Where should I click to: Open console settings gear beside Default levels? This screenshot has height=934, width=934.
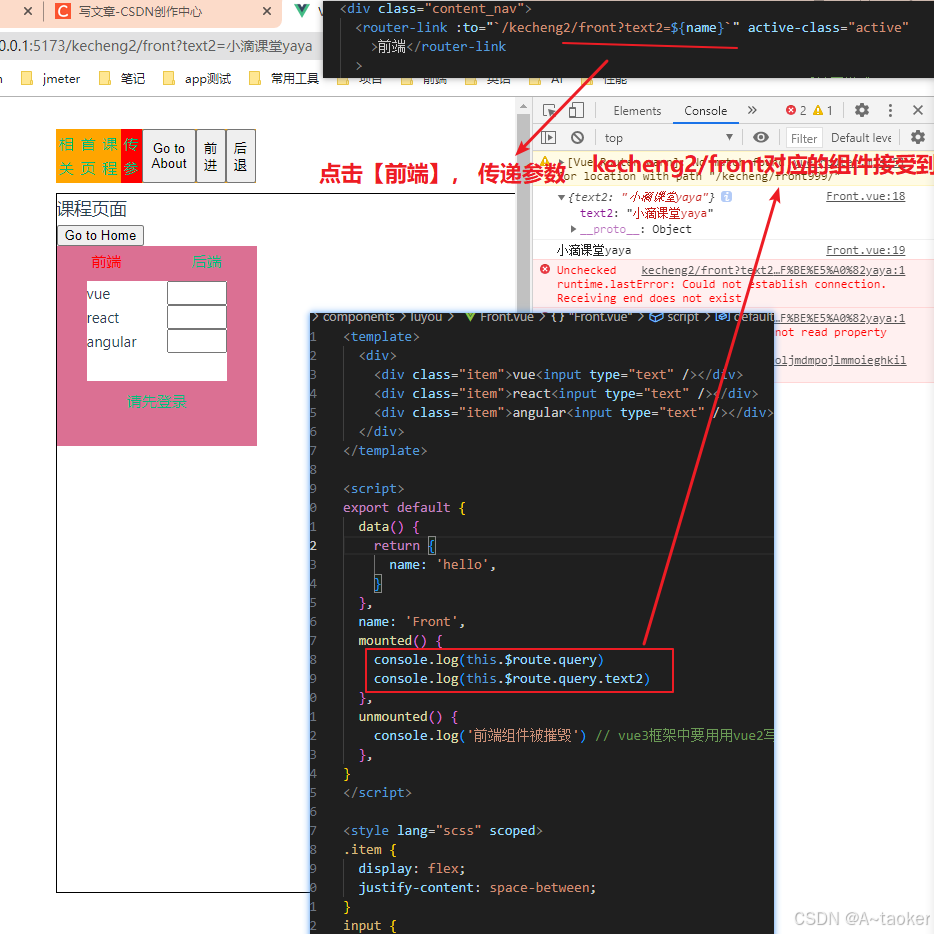pos(918,138)
